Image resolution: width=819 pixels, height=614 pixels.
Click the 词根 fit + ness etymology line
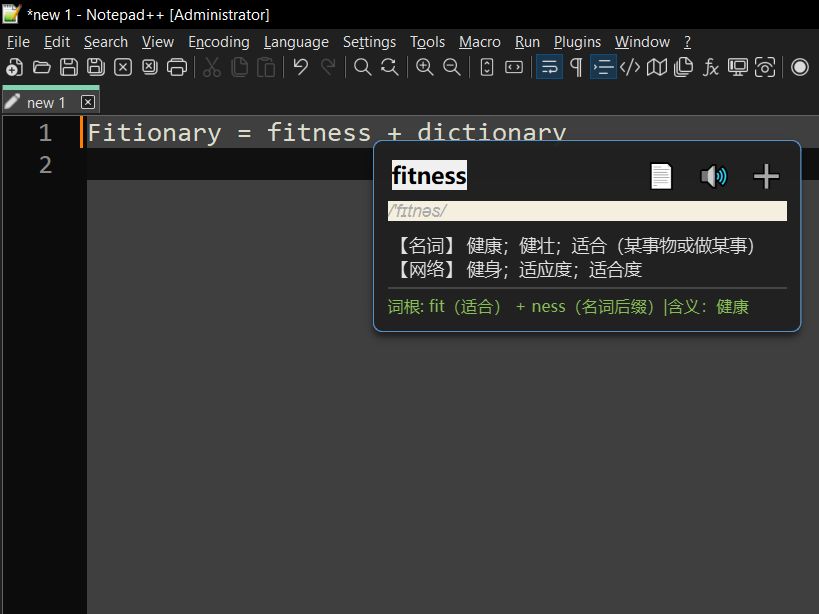coord(568,306)
